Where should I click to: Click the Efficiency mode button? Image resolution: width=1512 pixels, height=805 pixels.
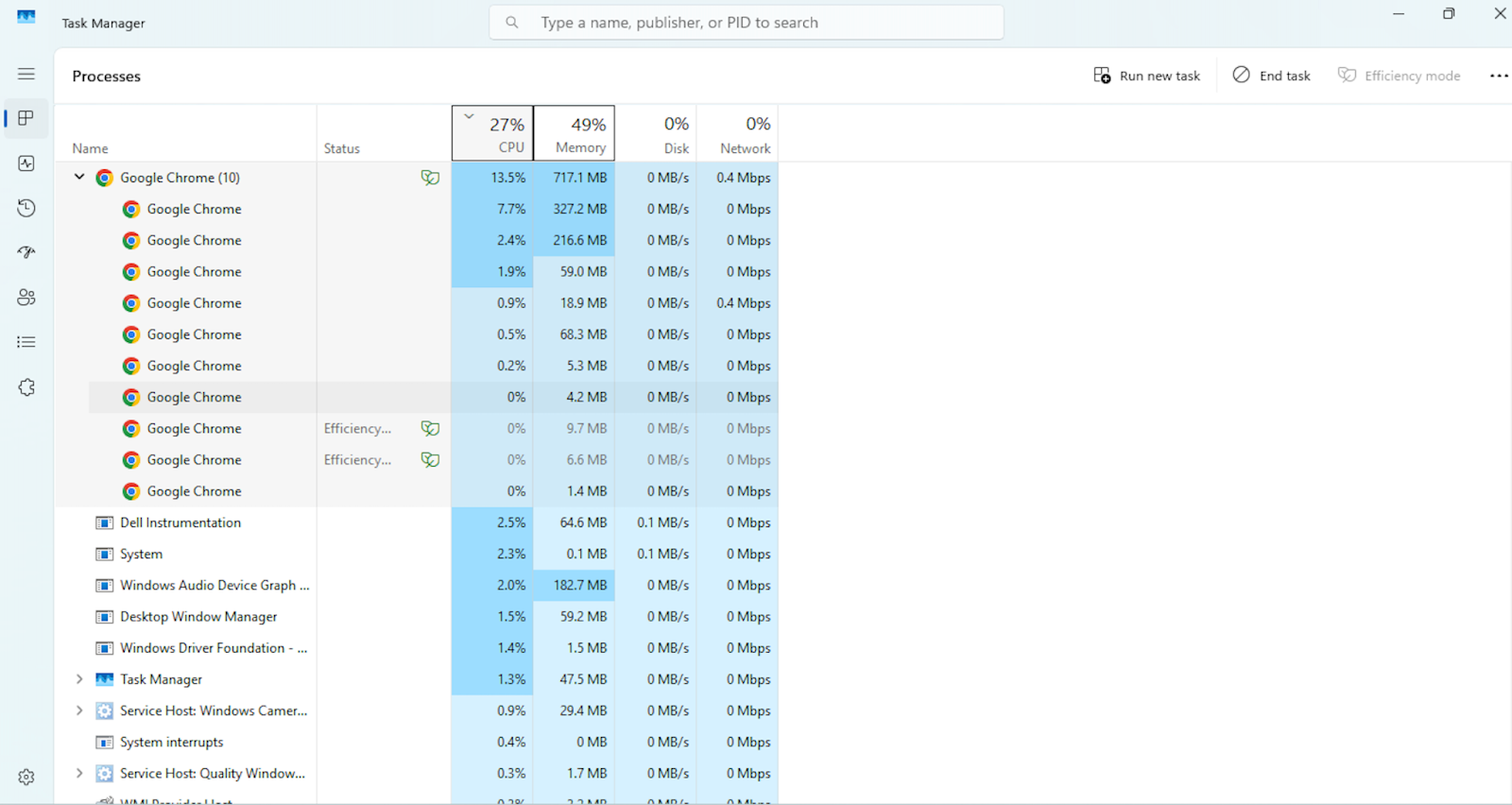[1400, 76]
